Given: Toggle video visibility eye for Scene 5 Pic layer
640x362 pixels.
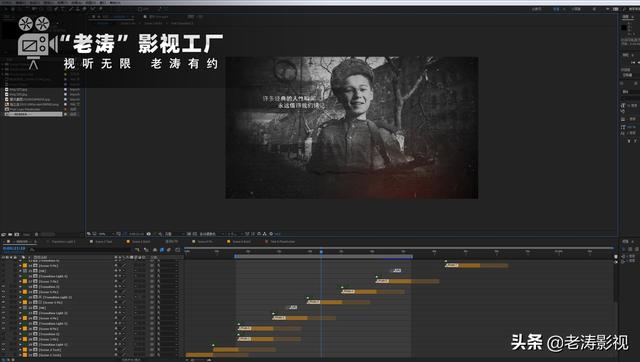Looking at the screenshot, I should tap(3, 302).
